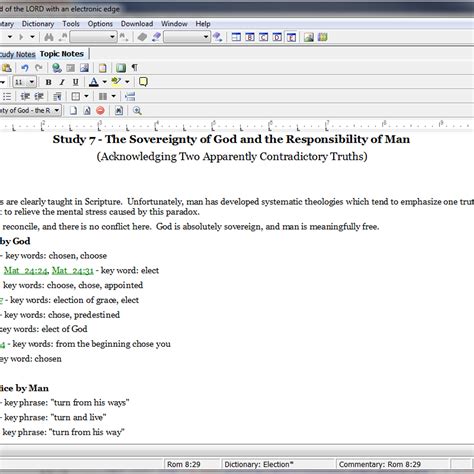Insert a hyperlink with the globe icon

pos(57,68)
